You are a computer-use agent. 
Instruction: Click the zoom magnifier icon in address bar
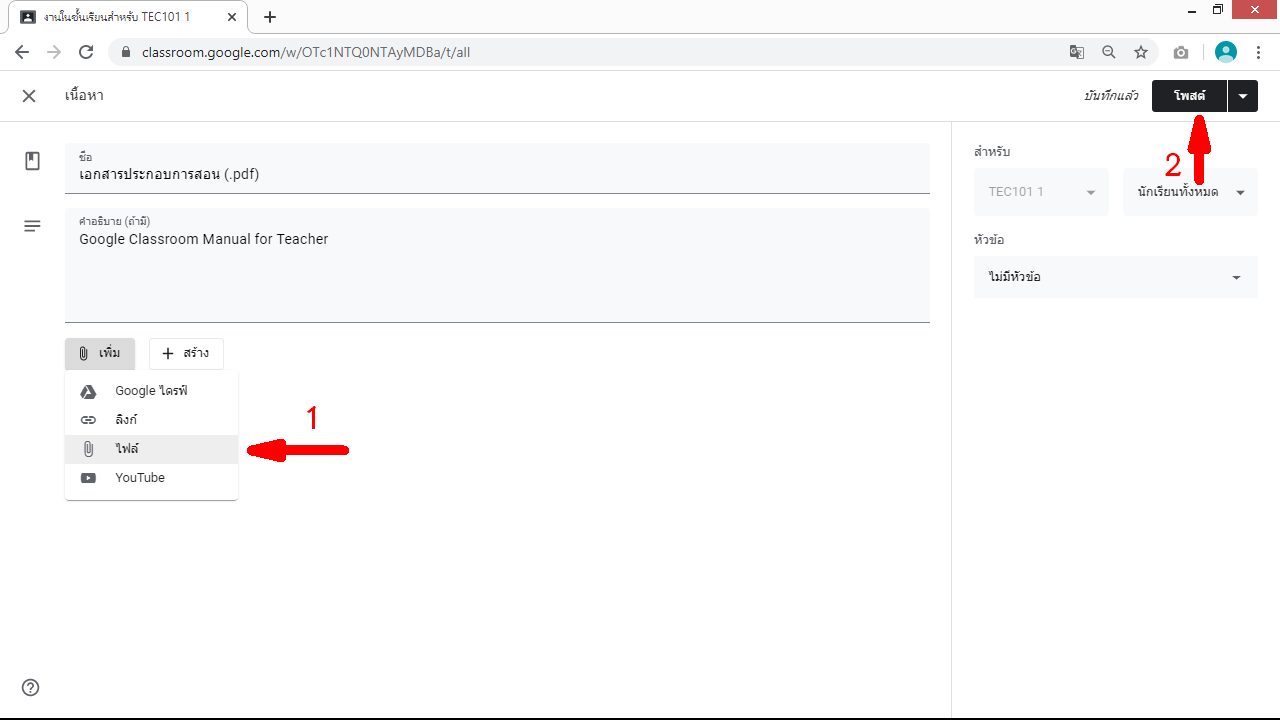point(1109,52)
